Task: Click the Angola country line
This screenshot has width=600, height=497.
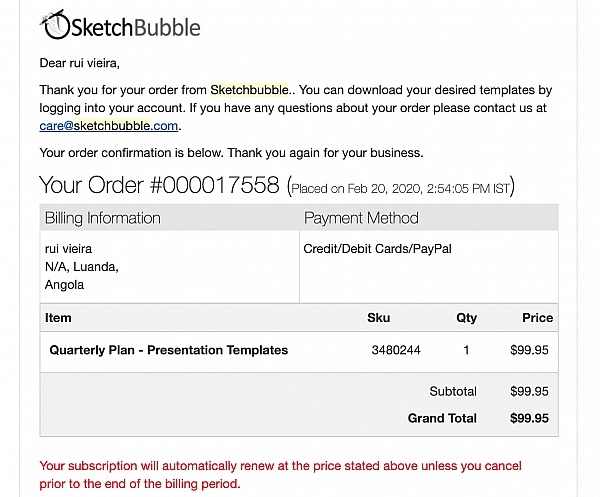Action: tap(64, 284)
